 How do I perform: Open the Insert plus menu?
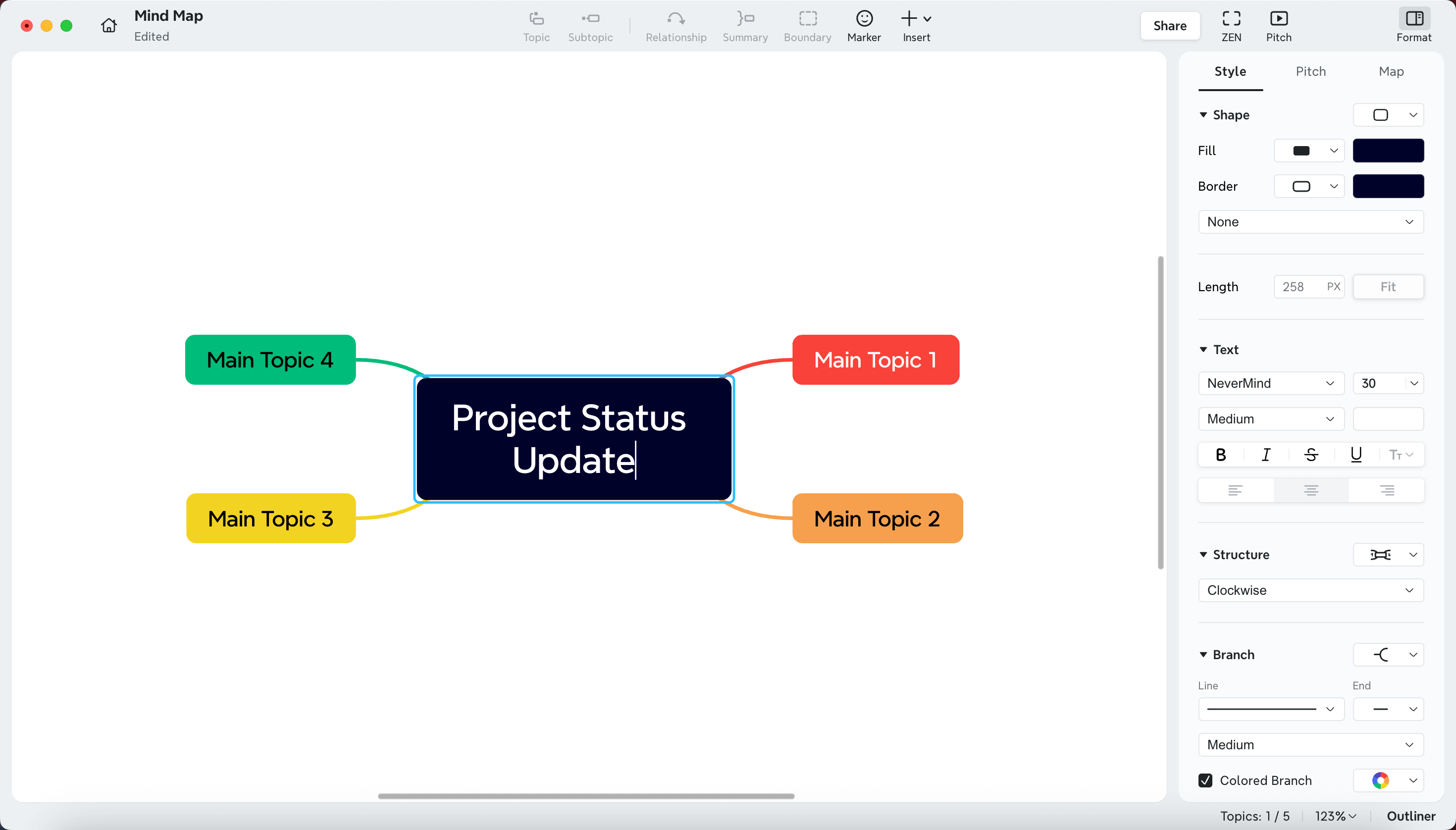916,19
